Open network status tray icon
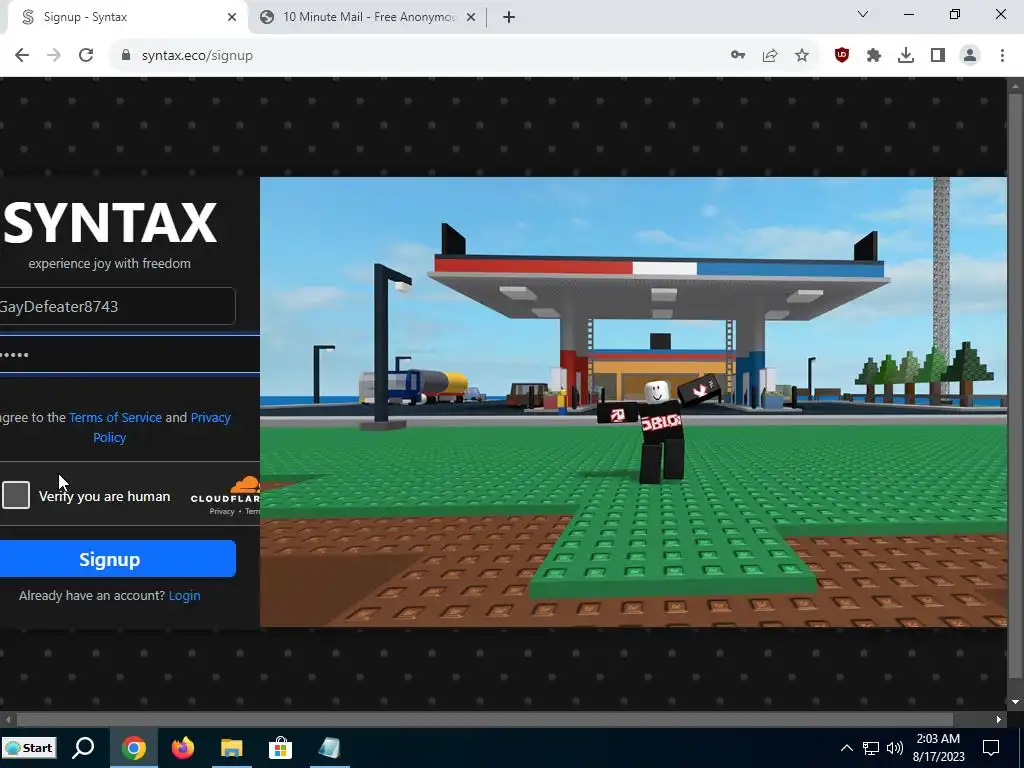The image size is (1024, 768). click(x=871, y=748)
